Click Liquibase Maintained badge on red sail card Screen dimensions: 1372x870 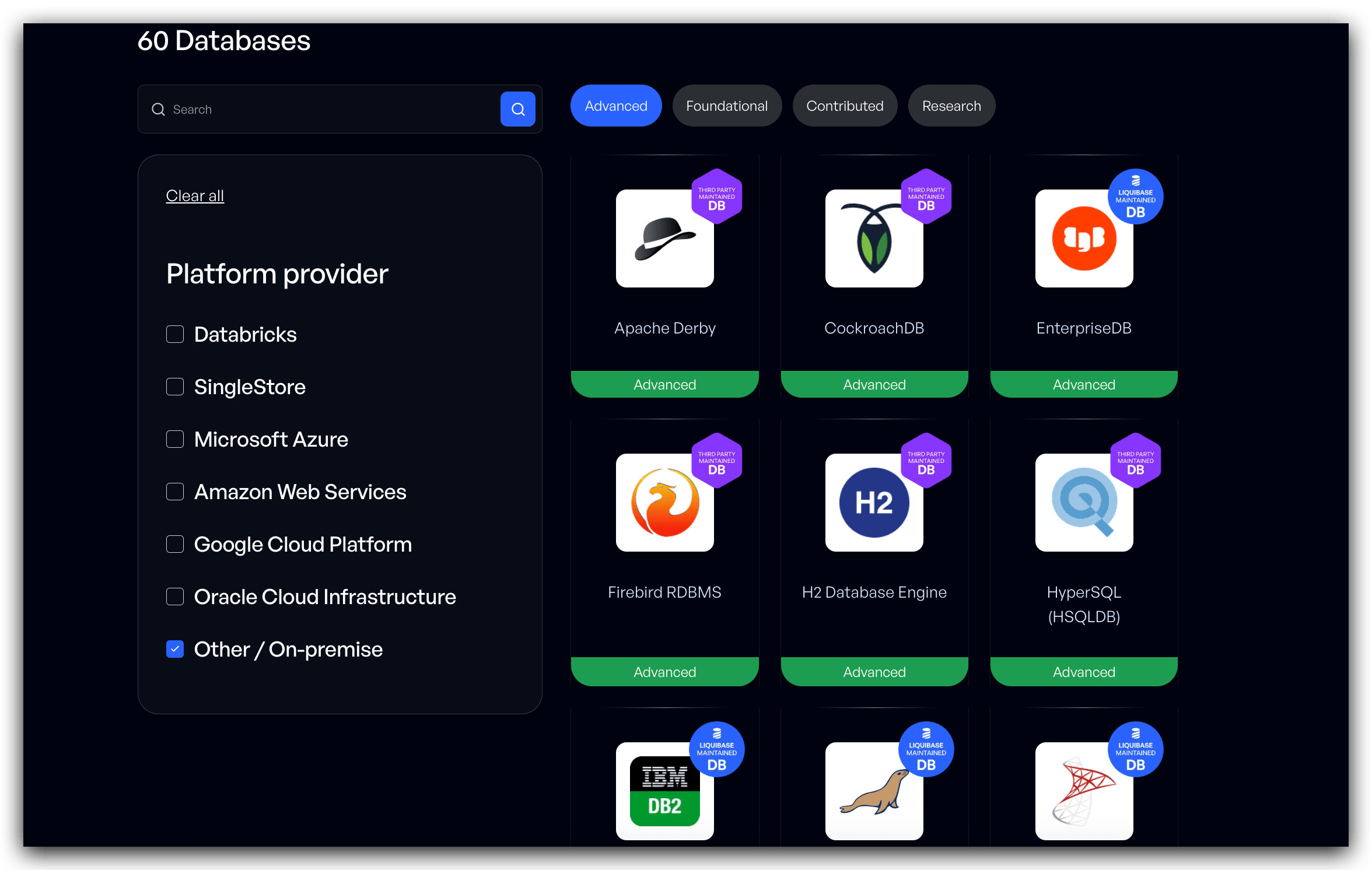[x=1136, y=749]
